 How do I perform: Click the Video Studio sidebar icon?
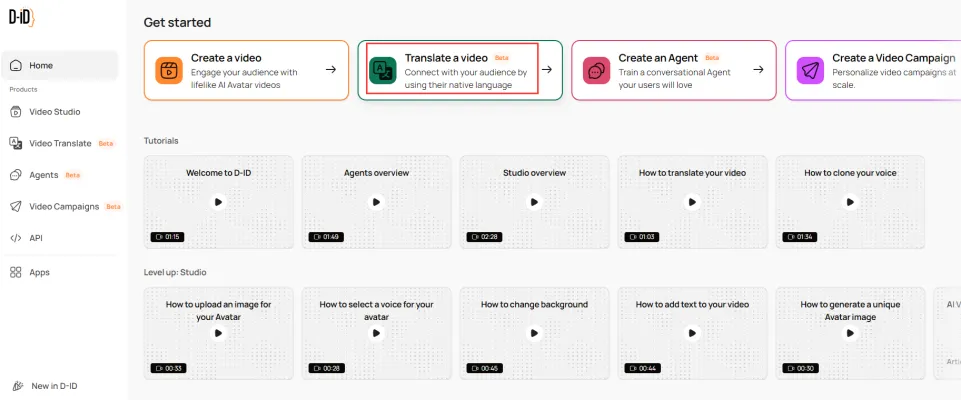[16, 111]
